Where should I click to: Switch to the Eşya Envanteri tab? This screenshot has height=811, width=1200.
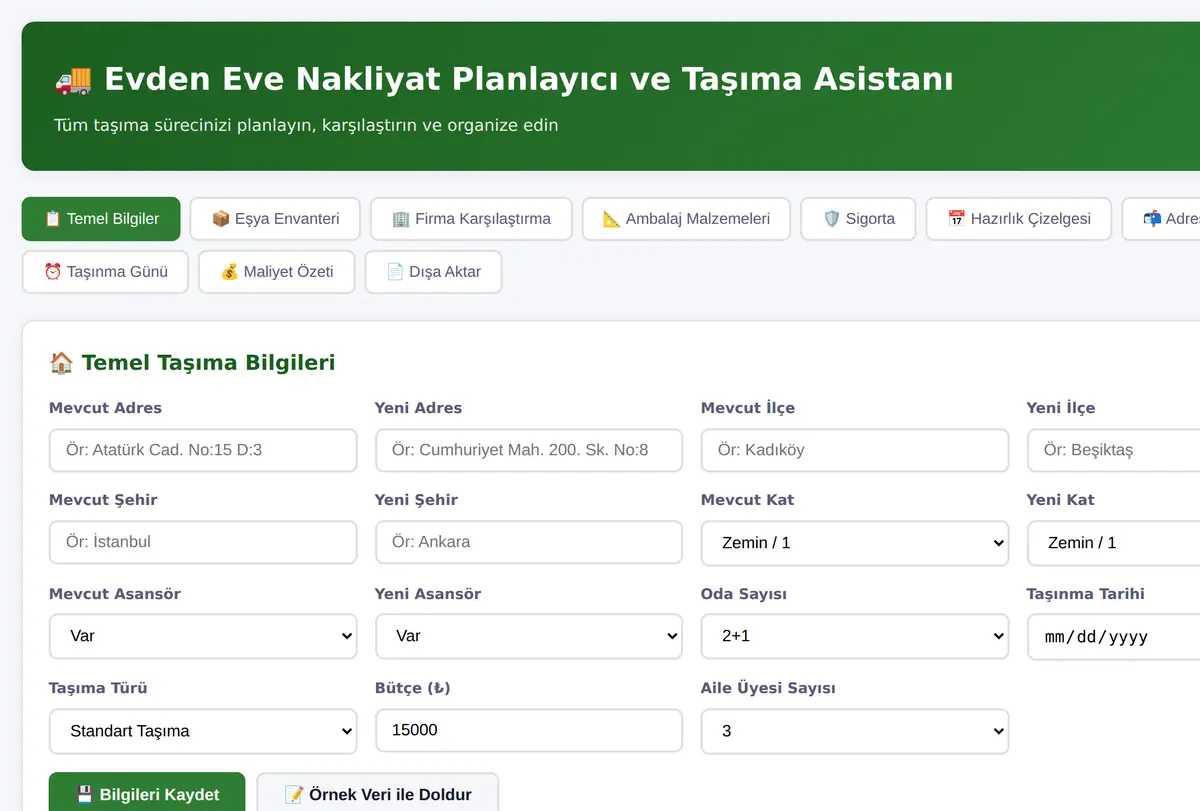click(275, 219)
